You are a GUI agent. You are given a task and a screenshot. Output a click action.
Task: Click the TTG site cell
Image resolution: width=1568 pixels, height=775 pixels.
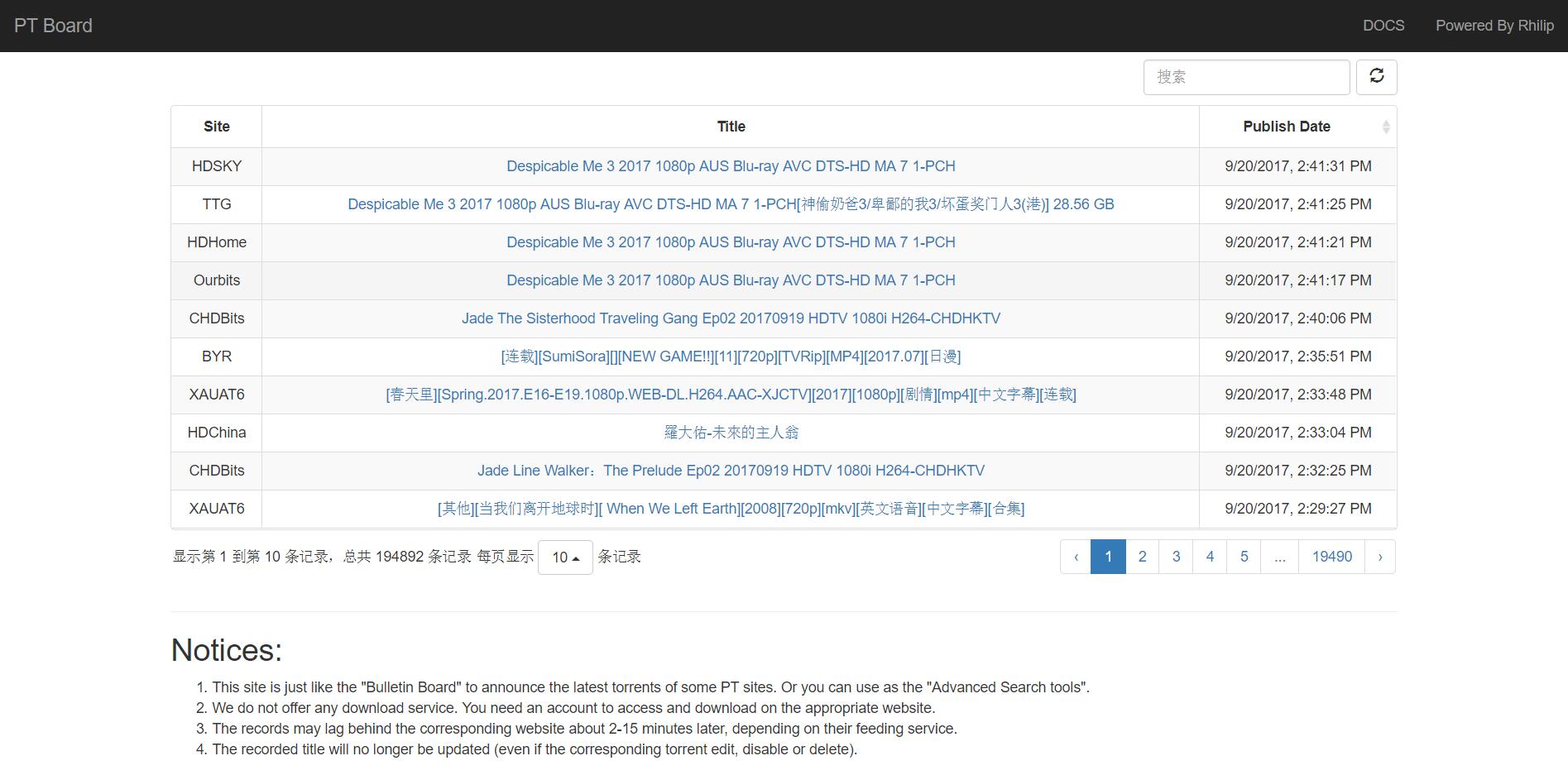tap(217, 204)
